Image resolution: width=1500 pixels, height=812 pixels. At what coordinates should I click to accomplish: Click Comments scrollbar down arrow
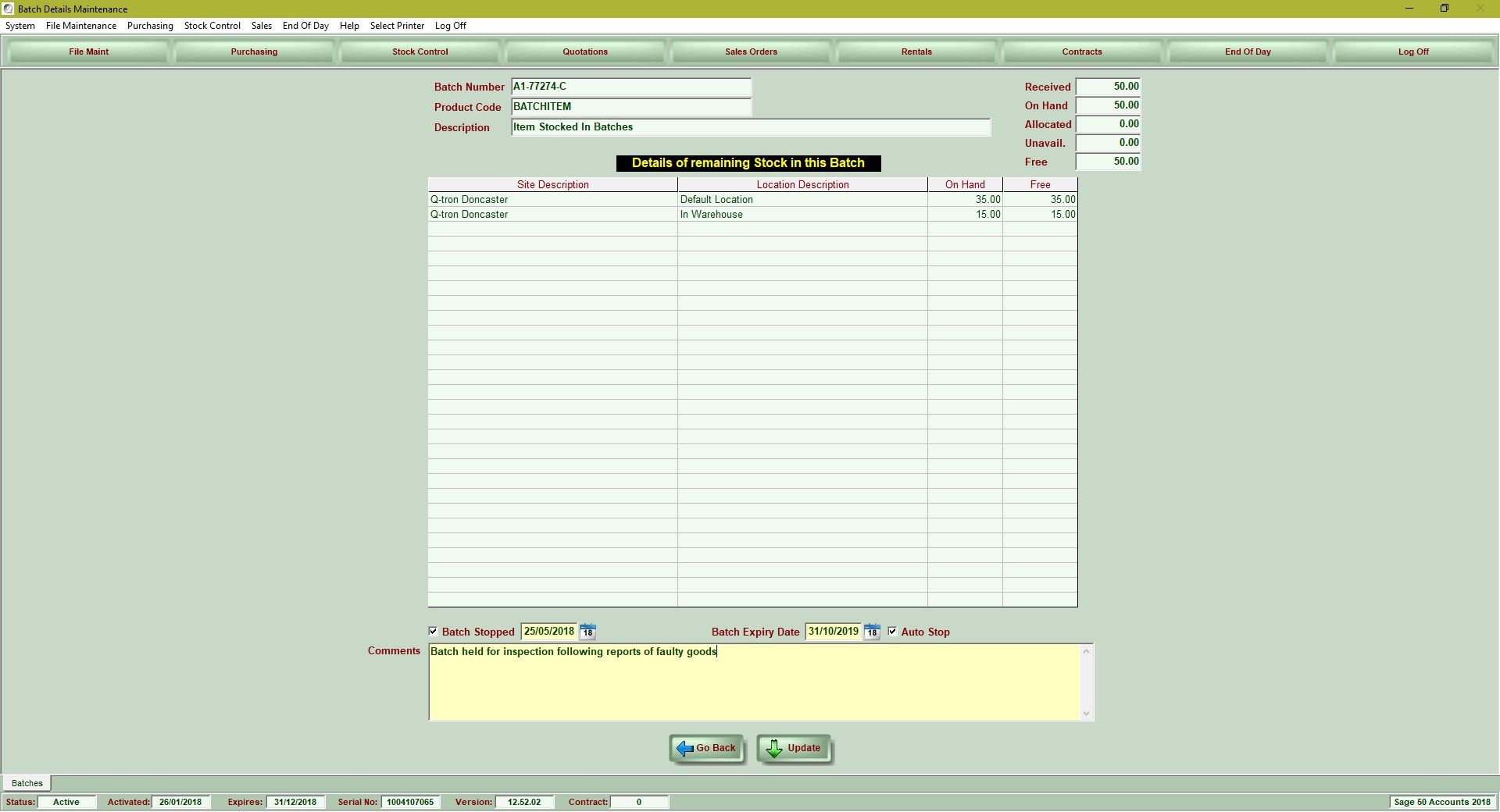[x=1086, y=713]
